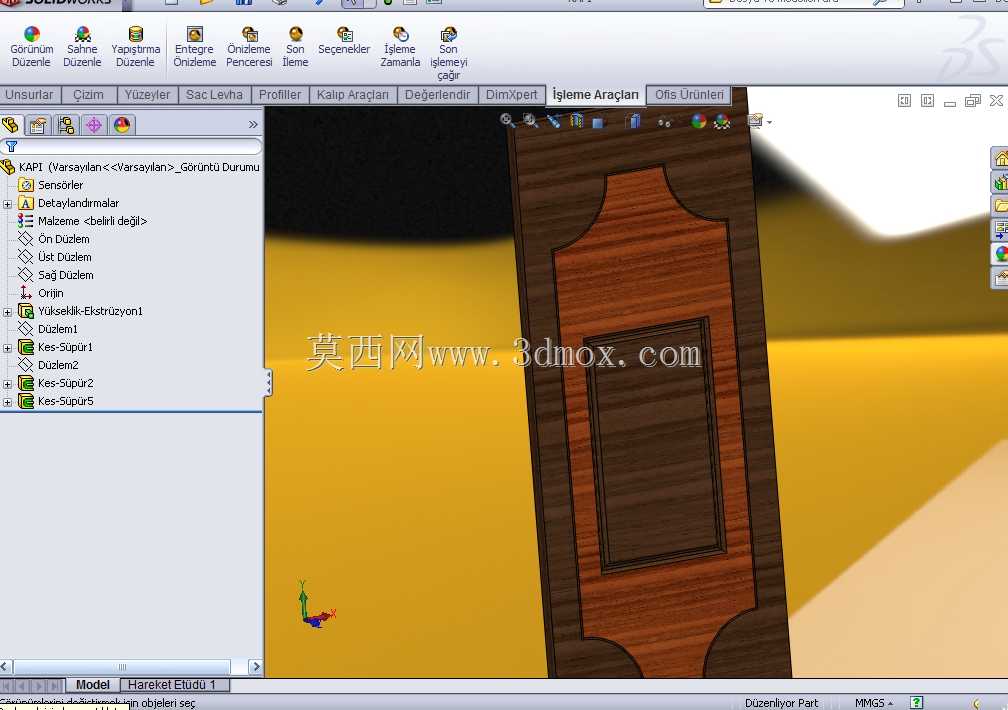1008x710 pixels.
Task: Select Malzeme <belirli değil> item
Action: [93, 221]
